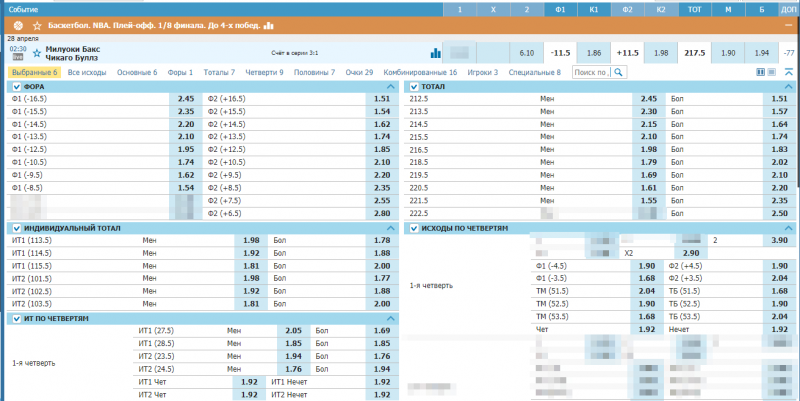
Task: Toggle the ИНДИВИДУАЛЬНЫЙ ТОТАЛ checkbox
Action: tap(17, 228)
